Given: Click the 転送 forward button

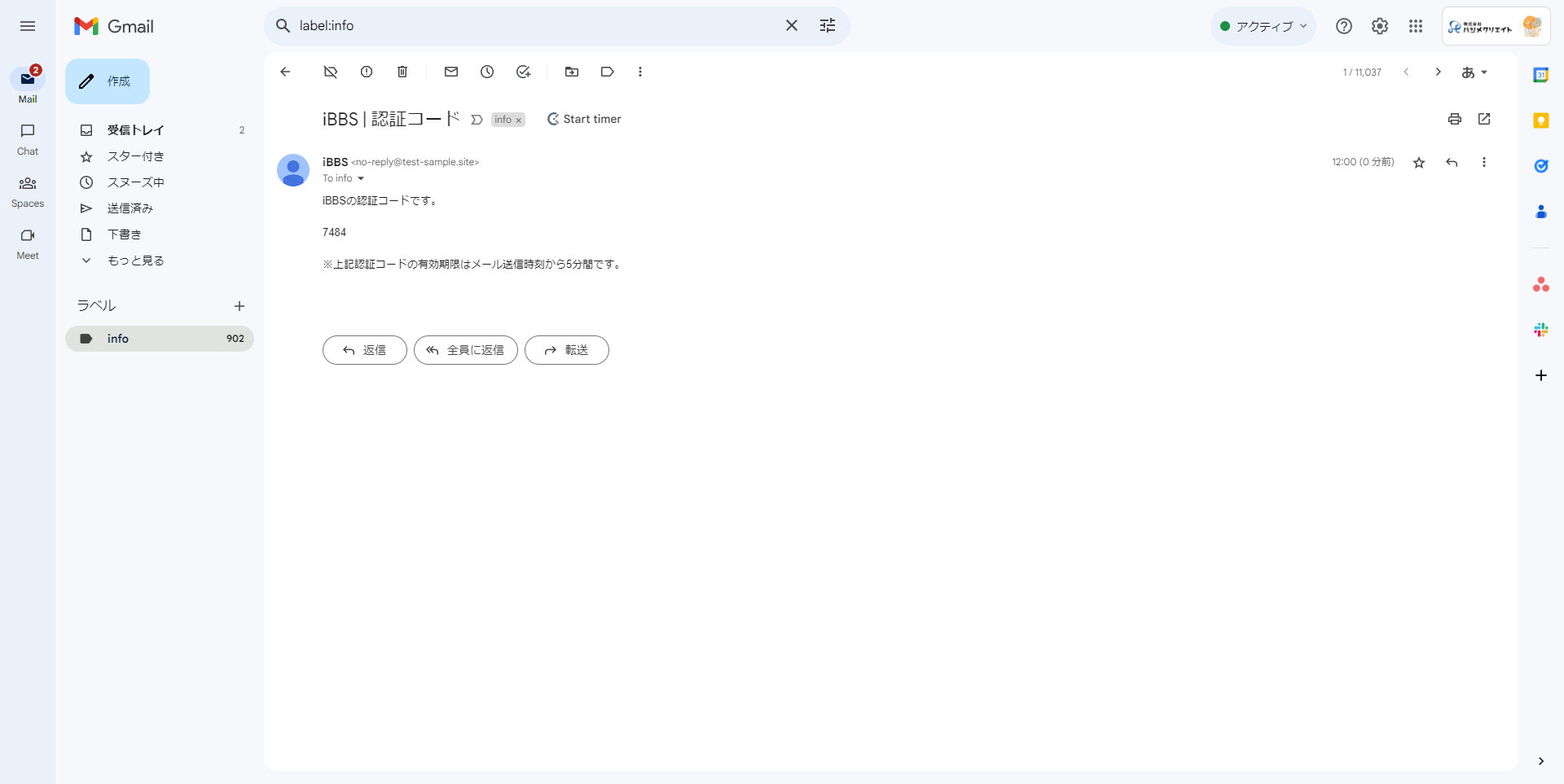Looking at the screenshot, I should [567, 350].
